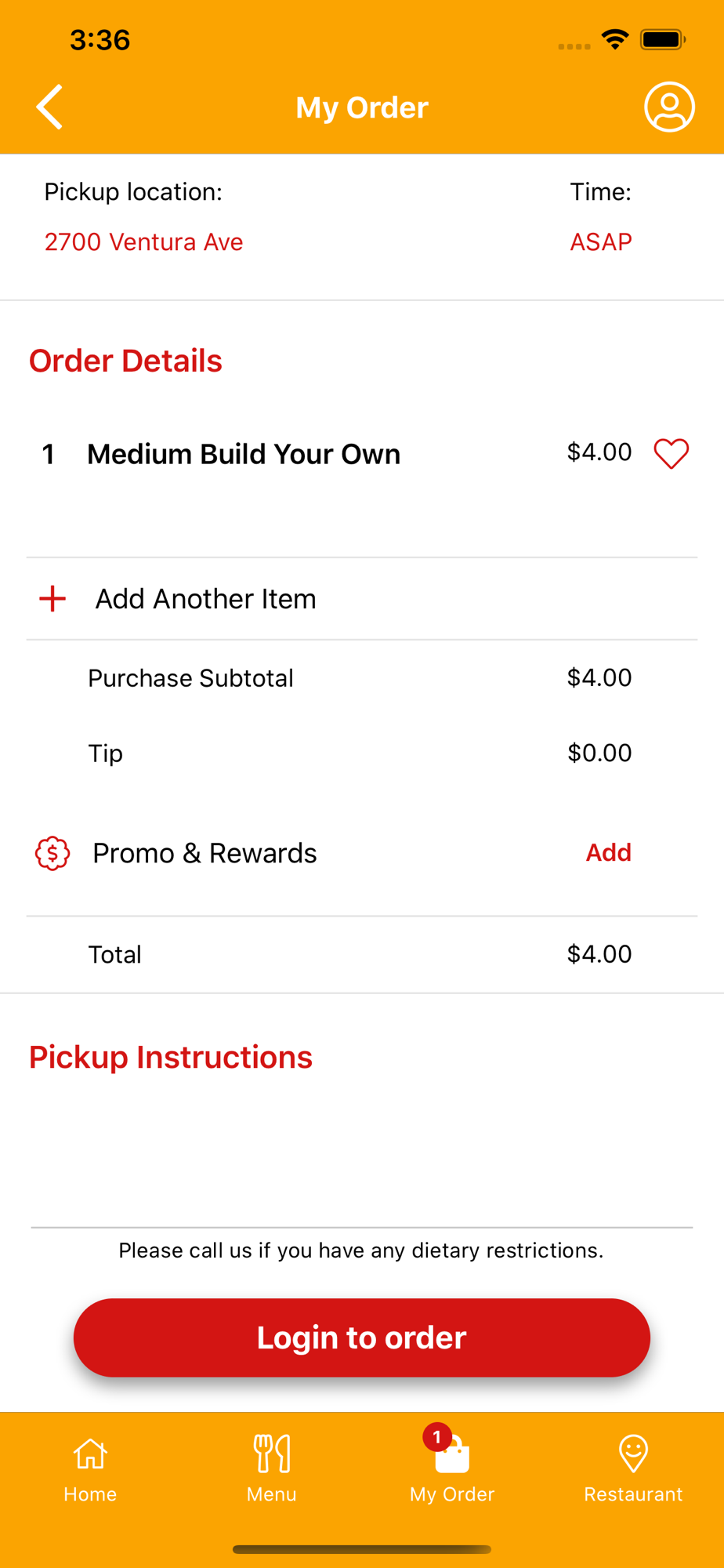Change pickup address 2700 Ventura Ave
724x1568 pixels.
click(143, 241)
